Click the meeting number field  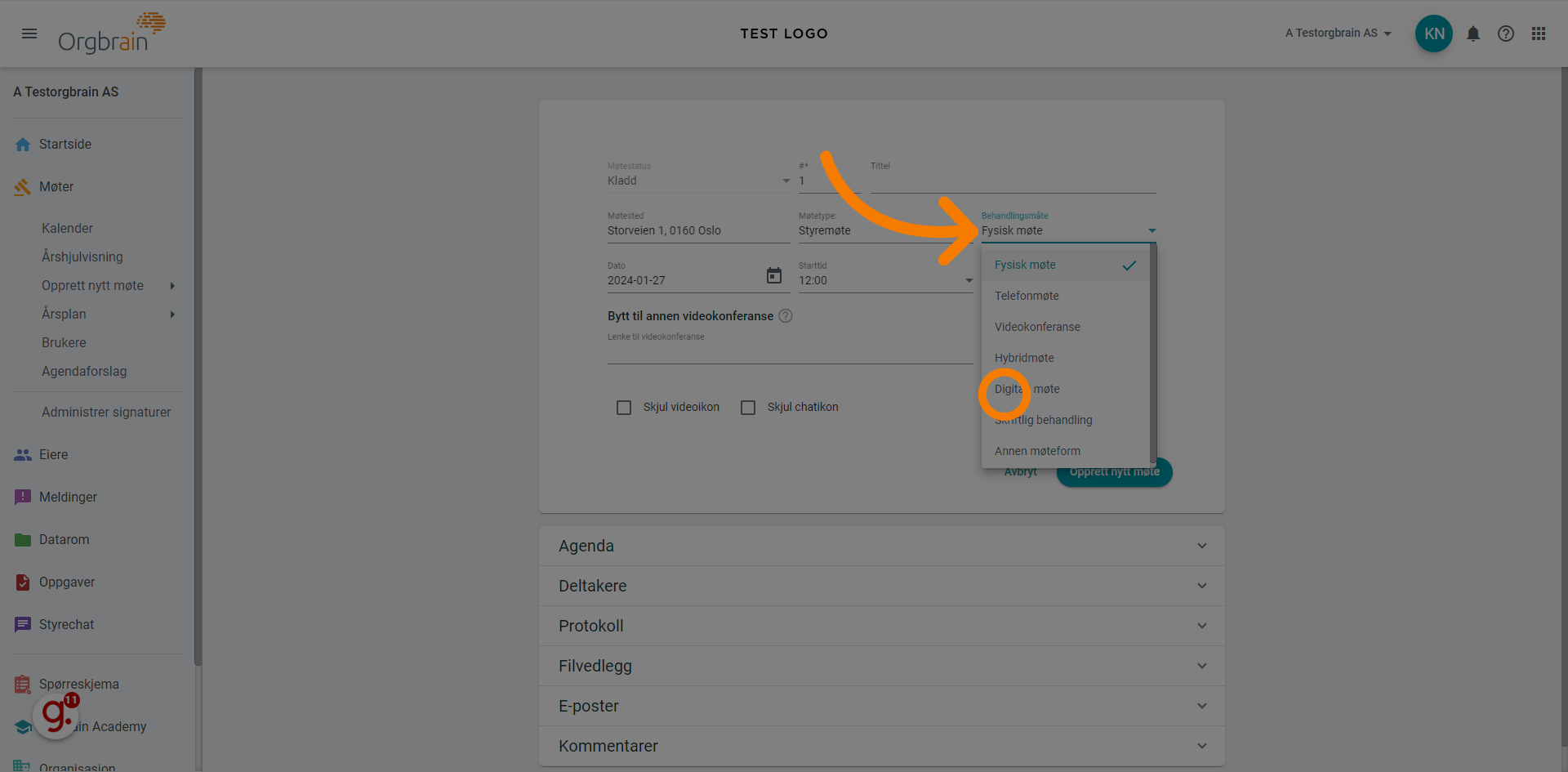(x=830, y=181)
